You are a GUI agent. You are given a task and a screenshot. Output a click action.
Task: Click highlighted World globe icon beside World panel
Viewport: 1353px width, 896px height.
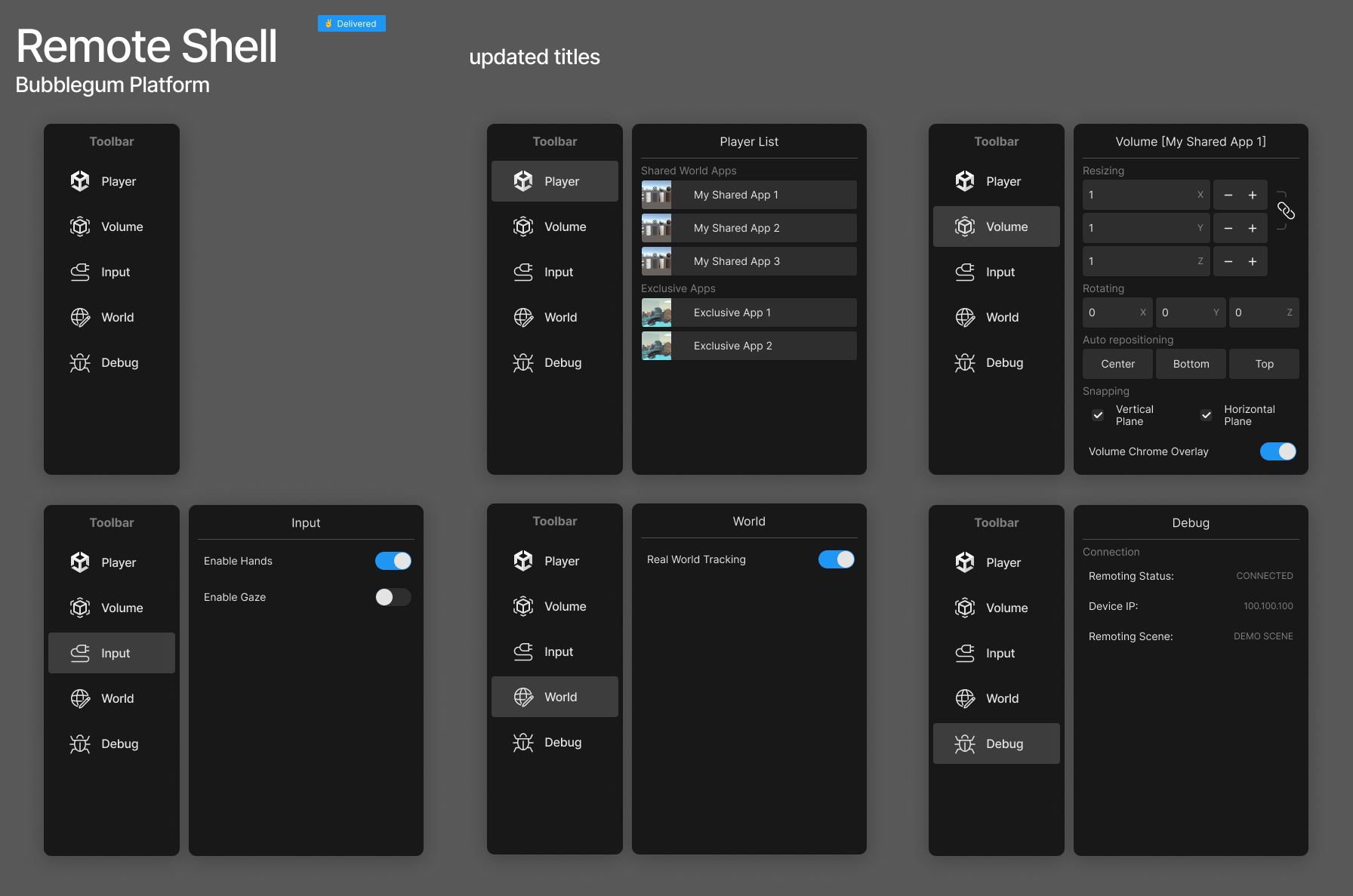point(523,697)
